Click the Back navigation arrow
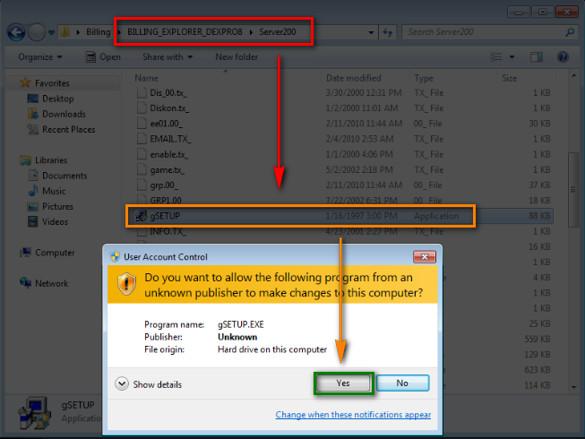585x439 pixels. pos(16,32)
